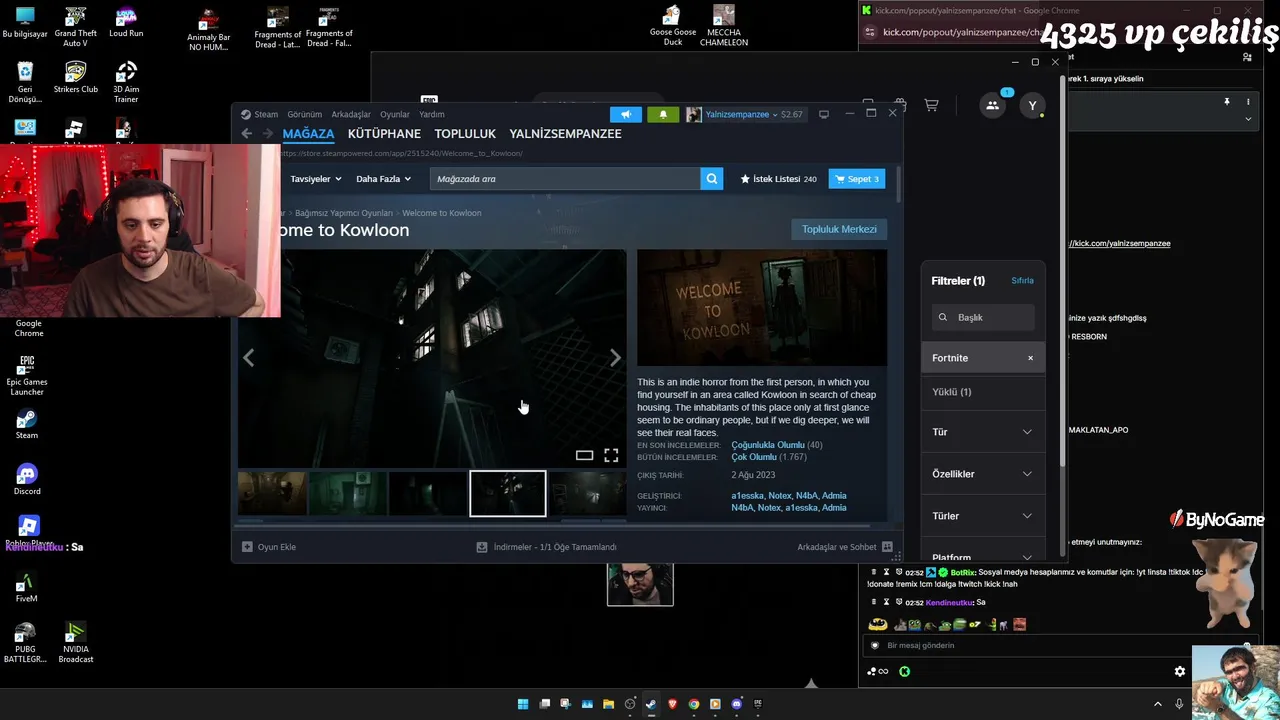Open Friends and Chat icon in Steam
This screenshot has width=1280, height=720.
point(887,547)
